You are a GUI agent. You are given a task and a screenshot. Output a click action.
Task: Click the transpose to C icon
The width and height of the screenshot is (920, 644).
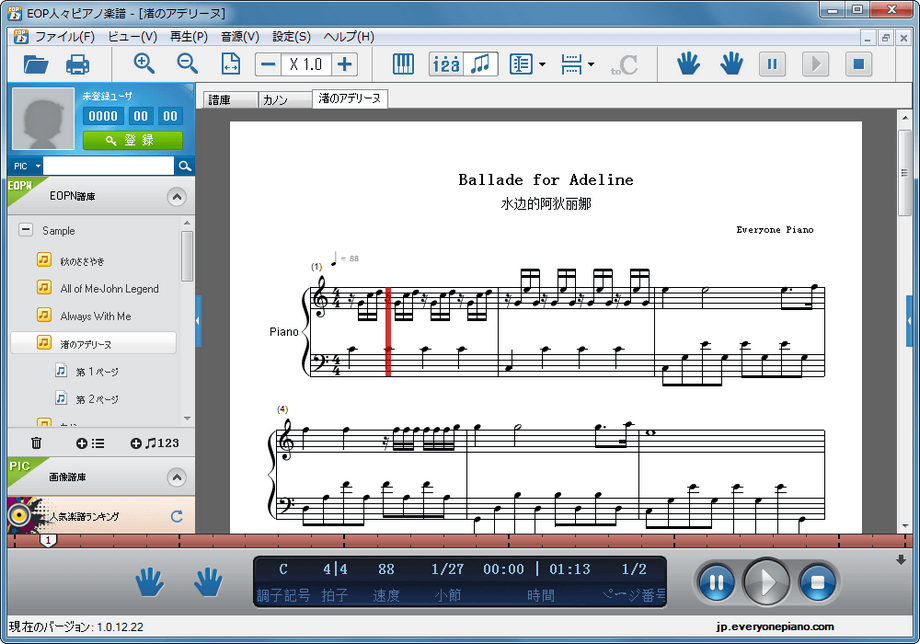click(x=624, y=65)
